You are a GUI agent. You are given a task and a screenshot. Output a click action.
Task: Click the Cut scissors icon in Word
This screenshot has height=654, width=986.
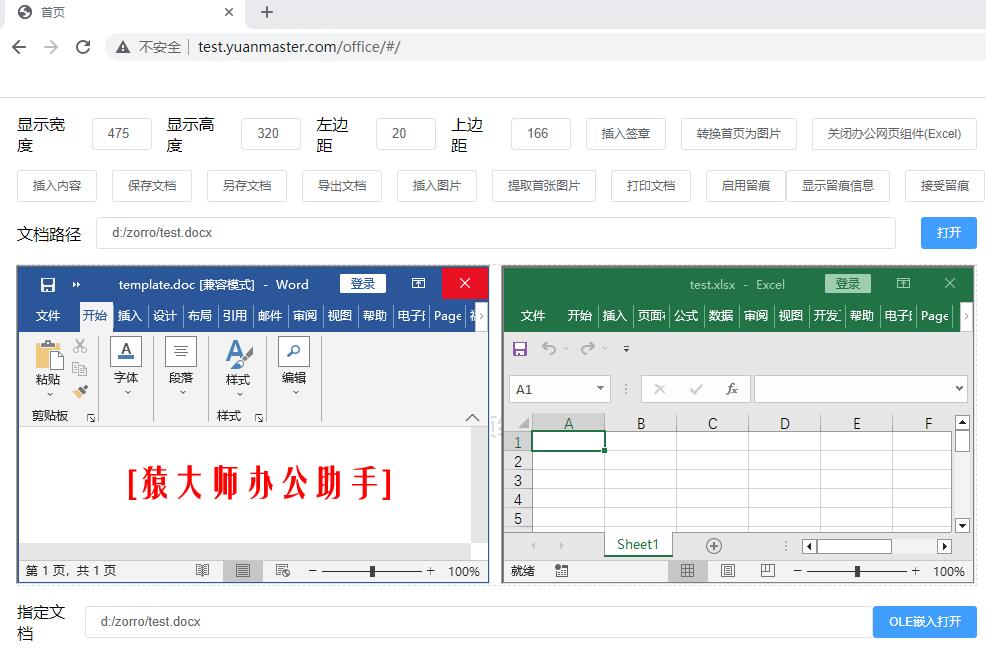click(x=80, y=345)
